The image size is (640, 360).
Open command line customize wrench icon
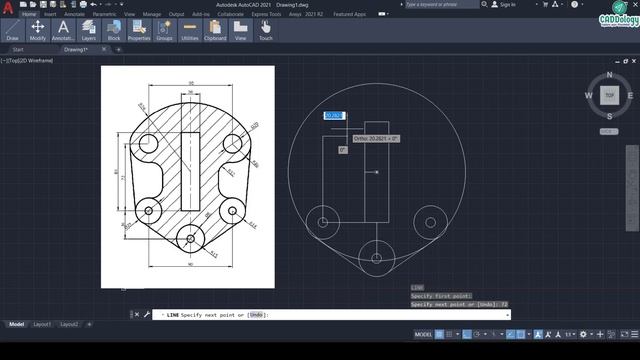[147, 314]
